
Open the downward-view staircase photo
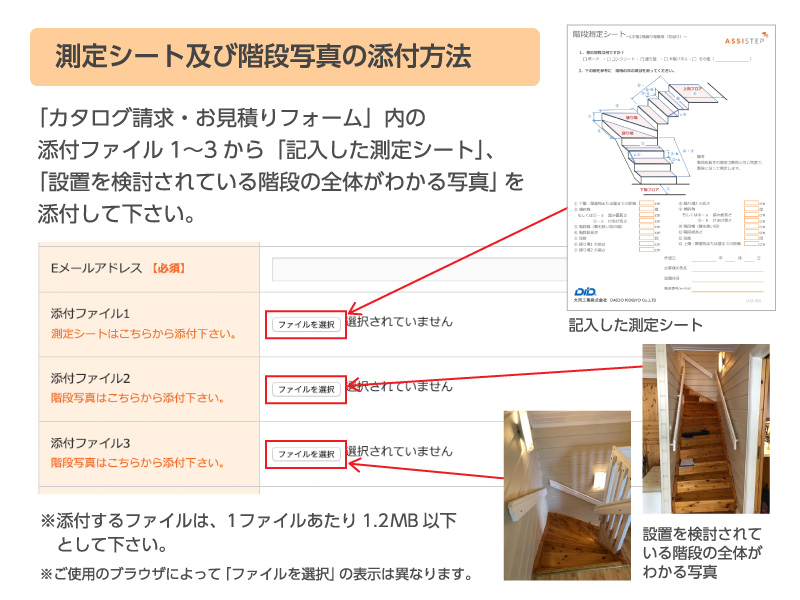567,495
